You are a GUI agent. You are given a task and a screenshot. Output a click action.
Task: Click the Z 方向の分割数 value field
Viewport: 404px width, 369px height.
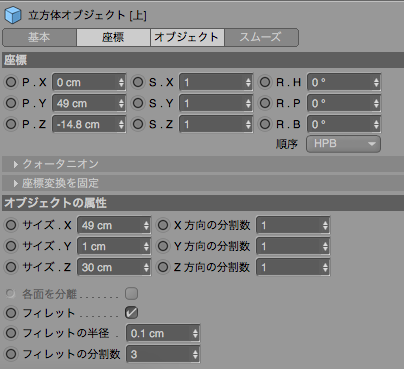(293, 267)
